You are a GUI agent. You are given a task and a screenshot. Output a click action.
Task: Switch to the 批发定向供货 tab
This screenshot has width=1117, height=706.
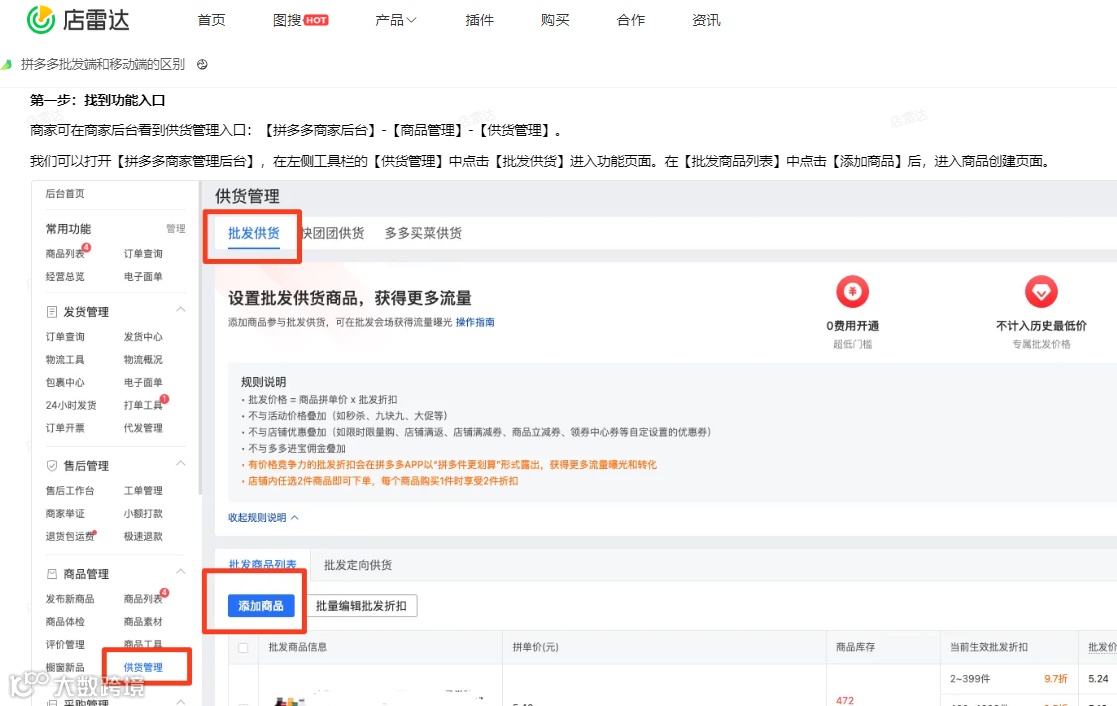point(358,565)
